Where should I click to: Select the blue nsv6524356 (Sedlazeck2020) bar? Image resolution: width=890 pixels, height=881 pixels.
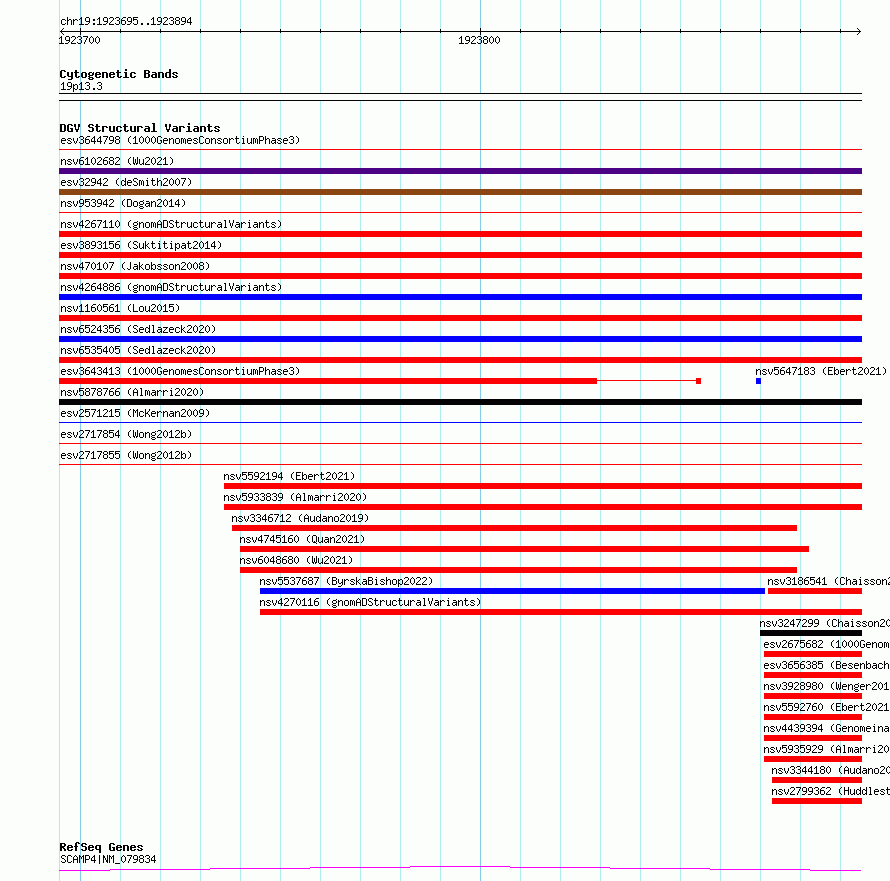[460, 339]
